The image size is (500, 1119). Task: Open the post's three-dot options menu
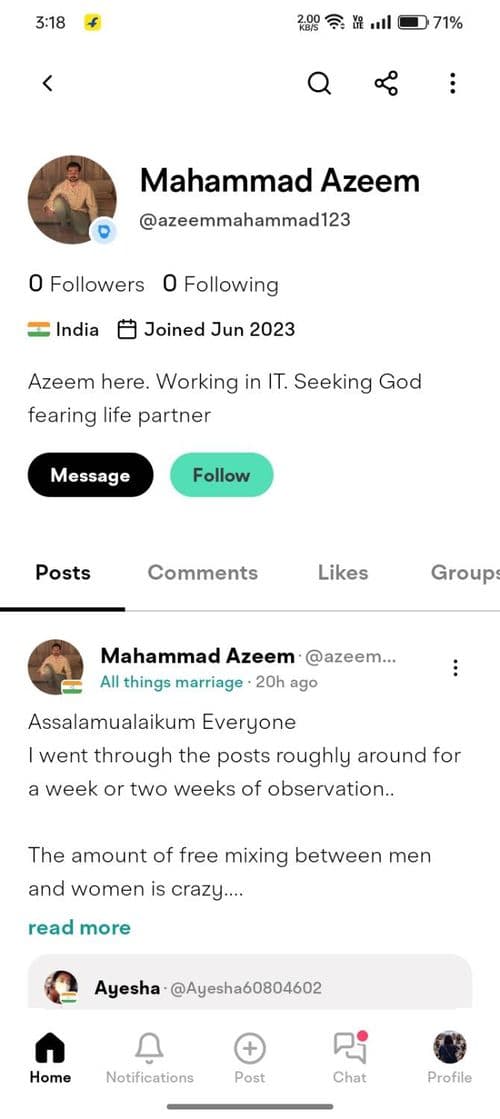pos(455,668)
